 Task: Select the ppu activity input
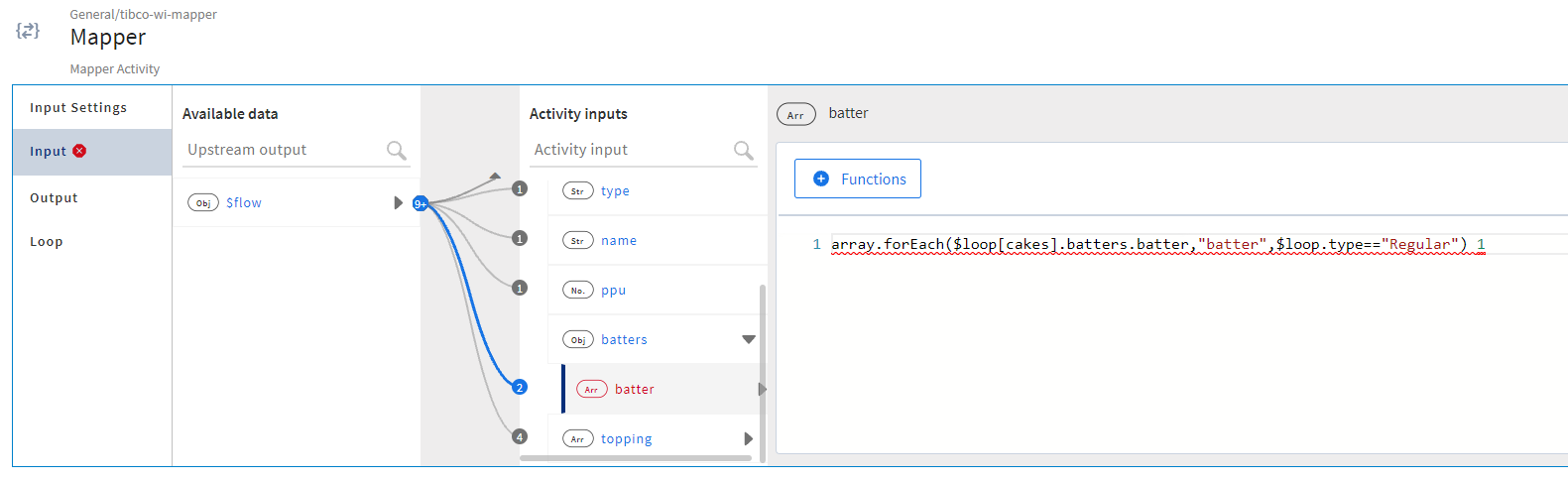coord(613,290)
